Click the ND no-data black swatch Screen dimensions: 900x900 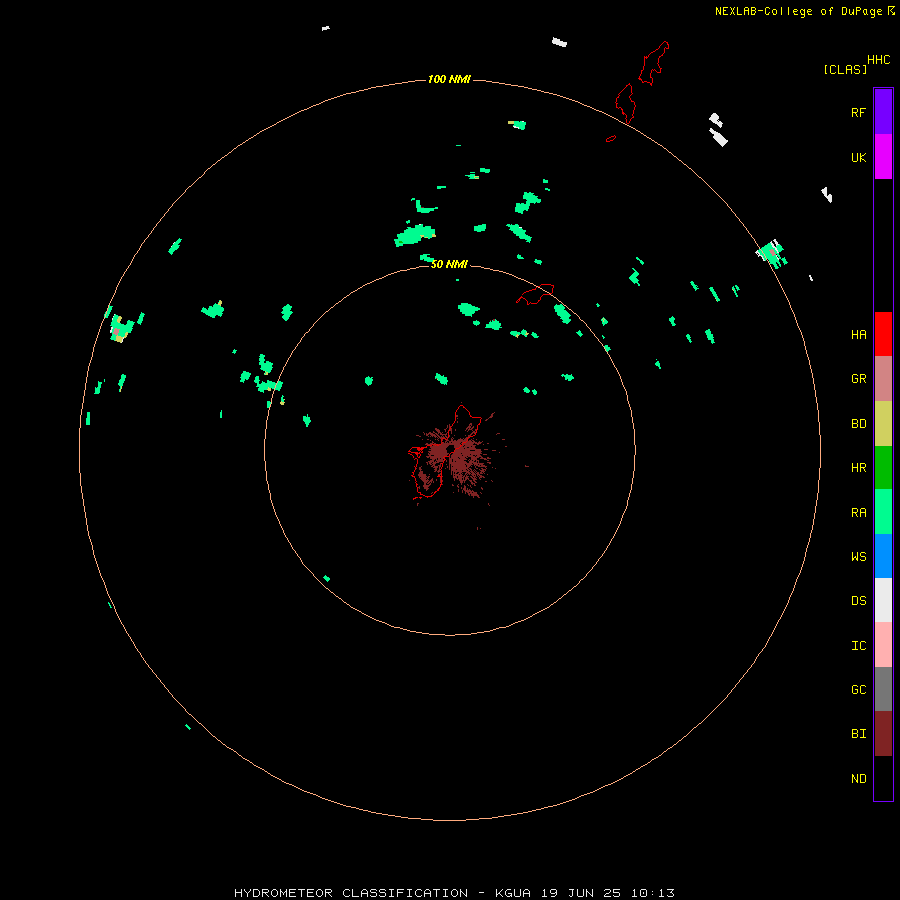[883, 778]
